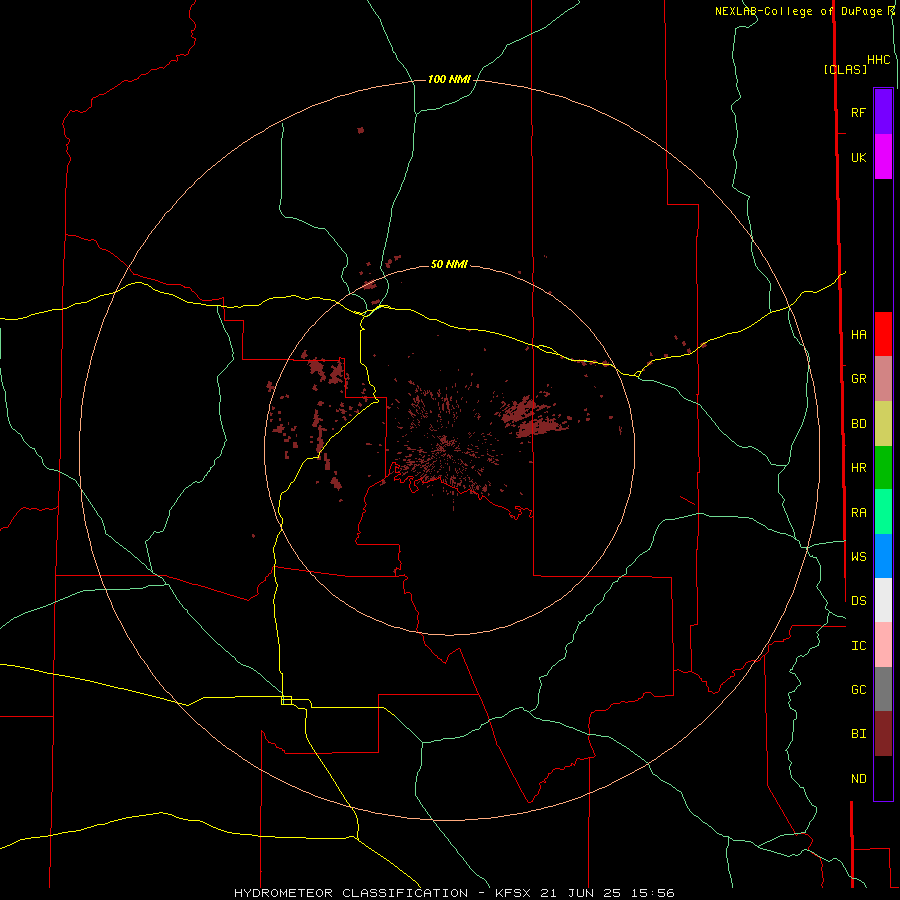This screenshot has width=900, height=900.
Task: Click the HA red legend swatch
Action: point(883,334)
